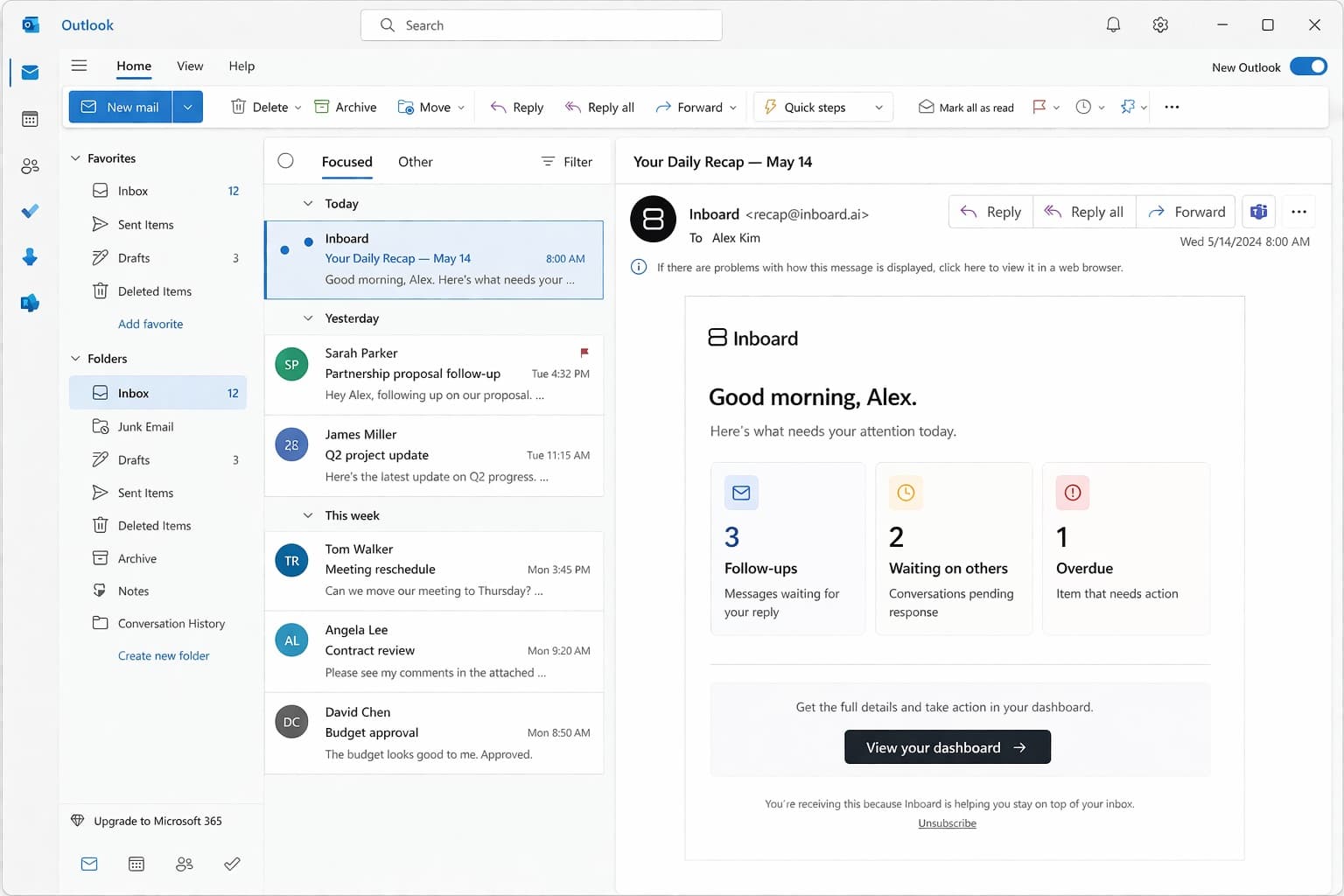Expand the Quick steps dropdown

[x=878, y=106]
